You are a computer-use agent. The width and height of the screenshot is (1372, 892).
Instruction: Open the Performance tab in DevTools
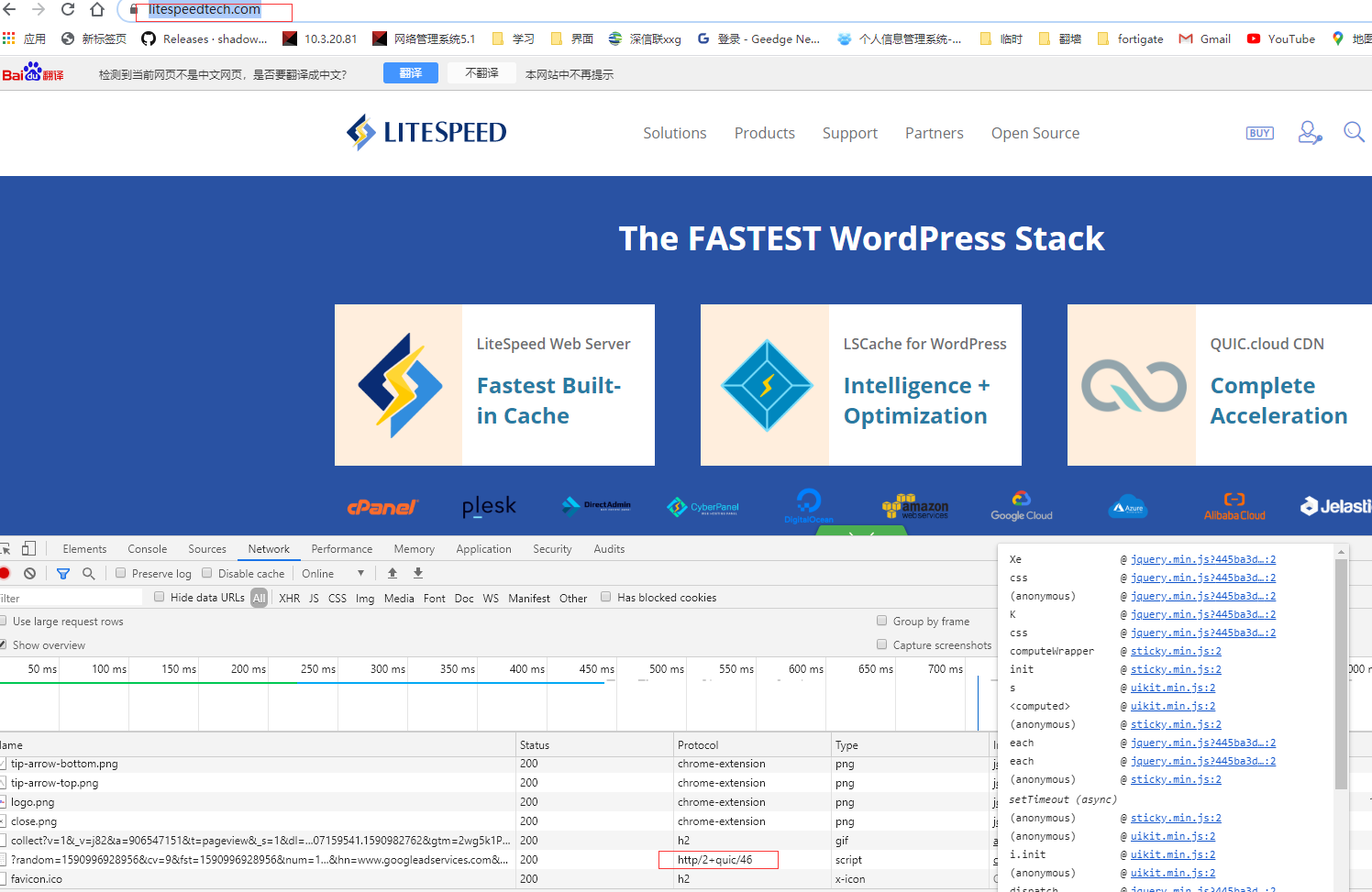(x=341, y=549)
